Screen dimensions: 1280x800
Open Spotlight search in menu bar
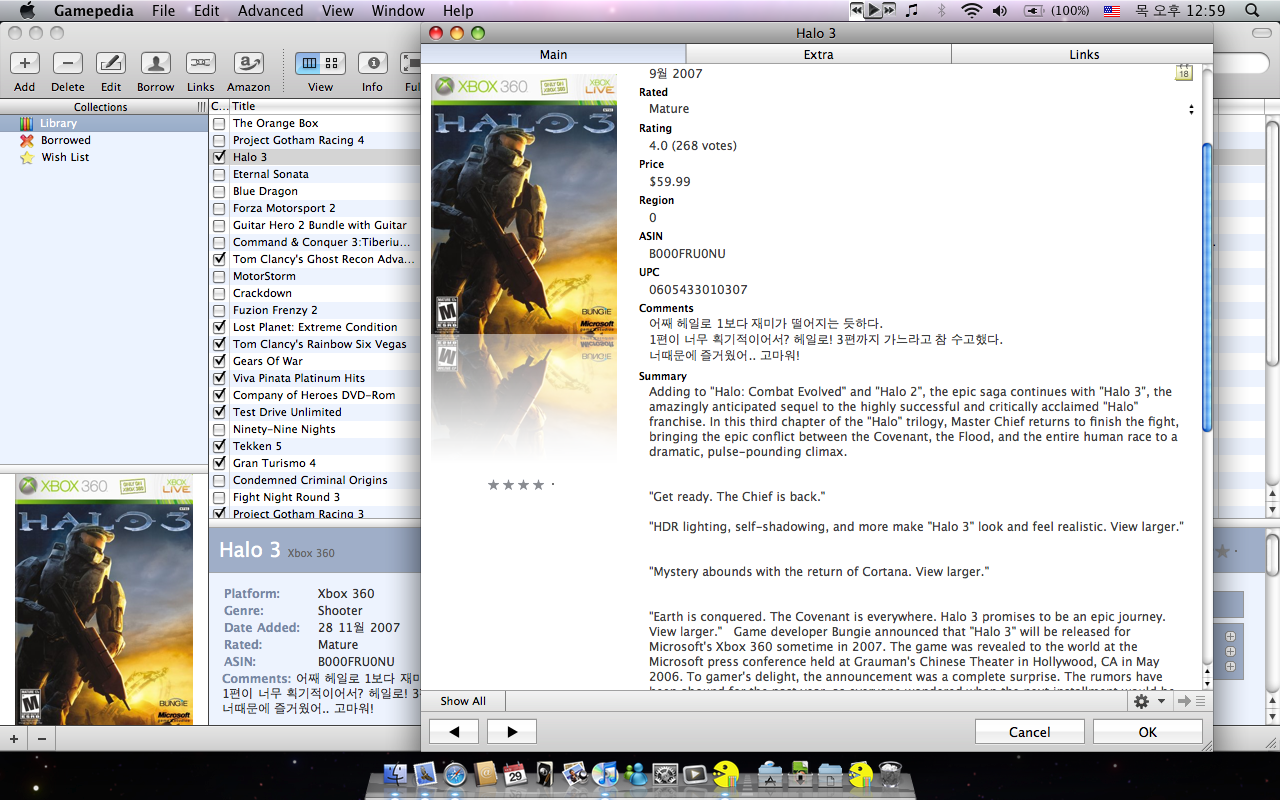point(1252,10)
